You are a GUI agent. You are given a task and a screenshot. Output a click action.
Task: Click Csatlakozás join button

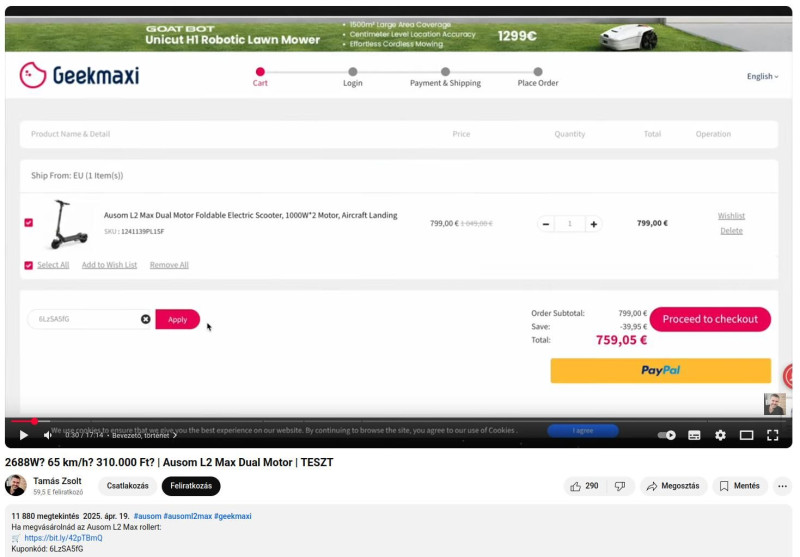[x=128, y=486]
